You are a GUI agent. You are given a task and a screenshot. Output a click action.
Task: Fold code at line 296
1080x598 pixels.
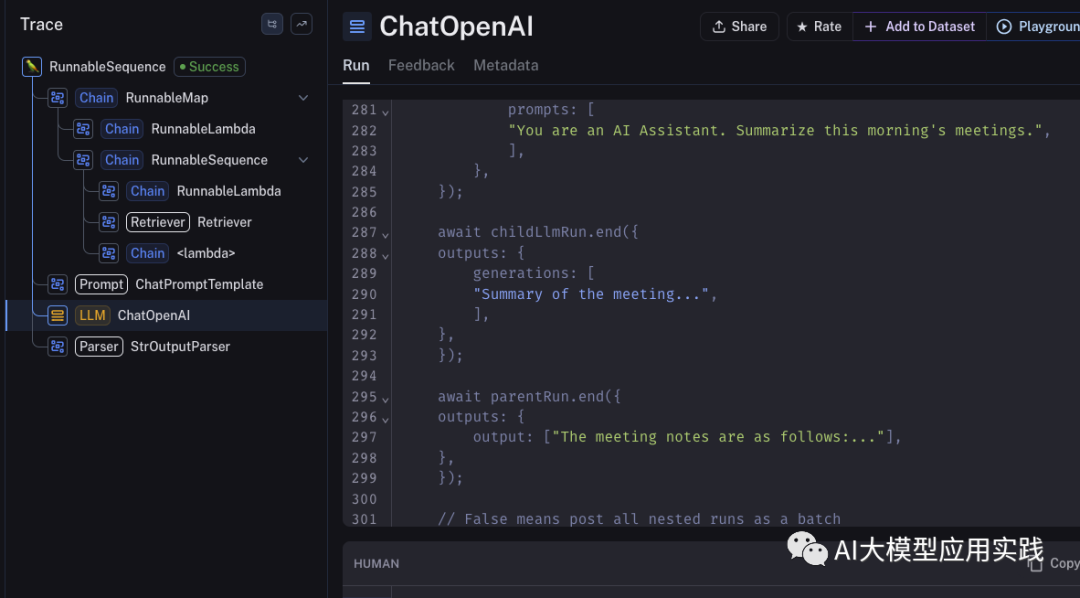point(385,419)
